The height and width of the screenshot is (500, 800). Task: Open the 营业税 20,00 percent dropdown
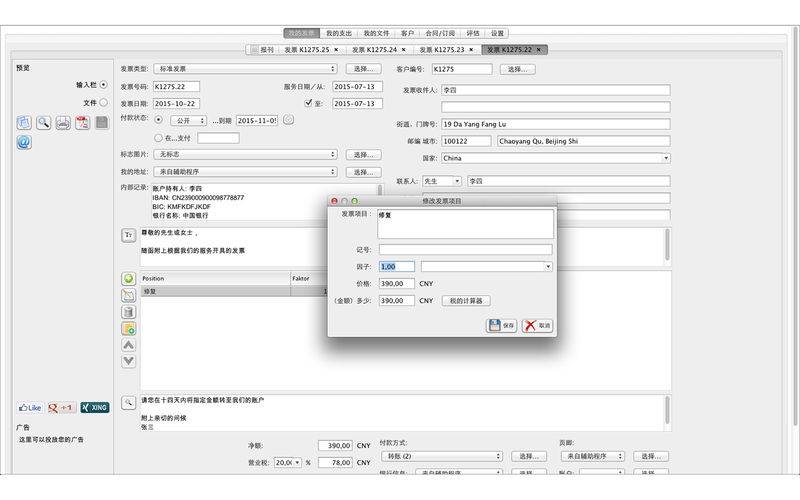[288, 462]
